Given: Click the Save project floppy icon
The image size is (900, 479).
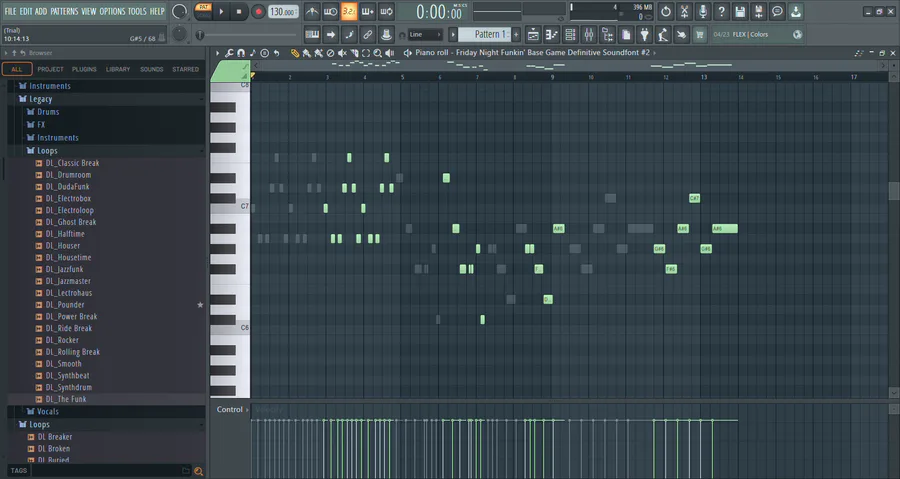Looking at the screenshot, I should pos(740,11).
